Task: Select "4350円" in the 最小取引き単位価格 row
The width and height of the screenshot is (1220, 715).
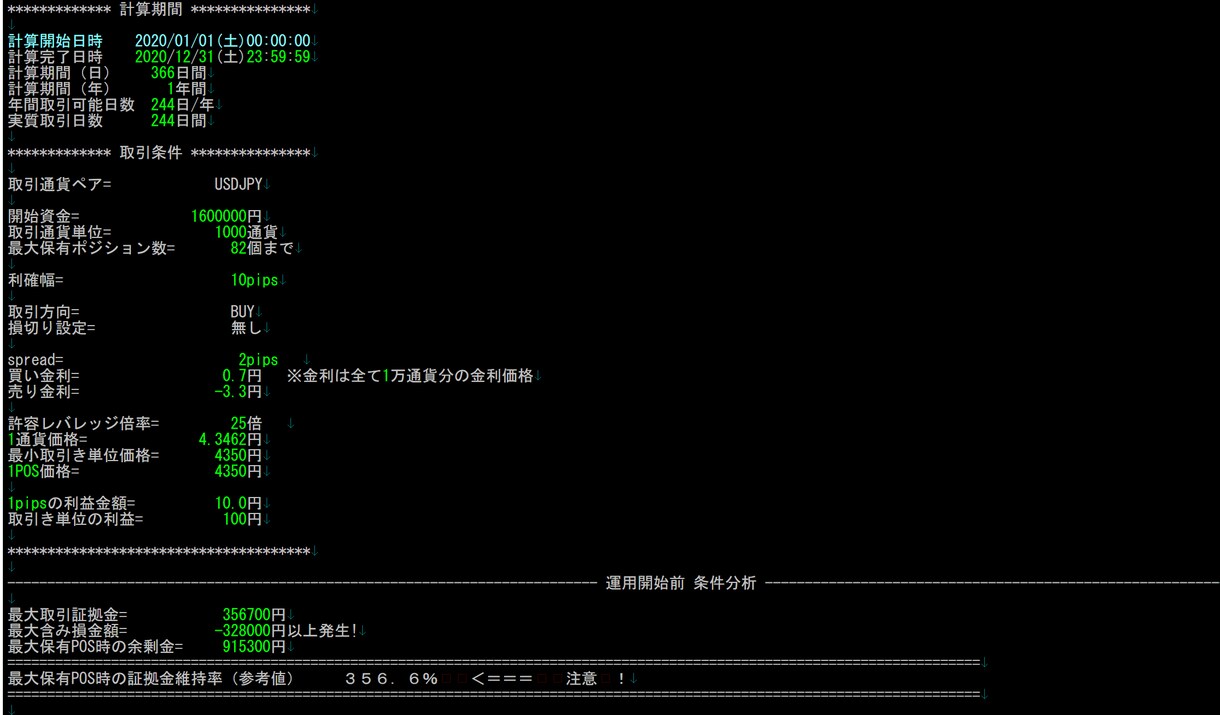Action: [239, 457]
